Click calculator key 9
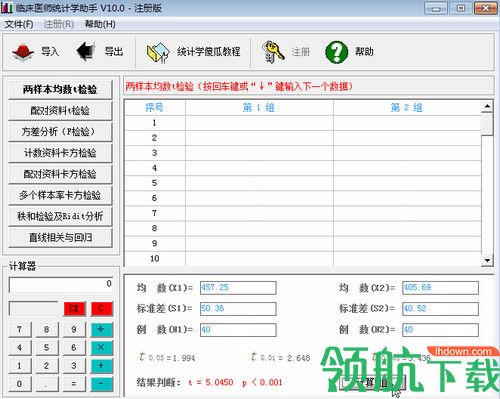The width and height of the screenshot is (500, 399). [x=74, y=329]
